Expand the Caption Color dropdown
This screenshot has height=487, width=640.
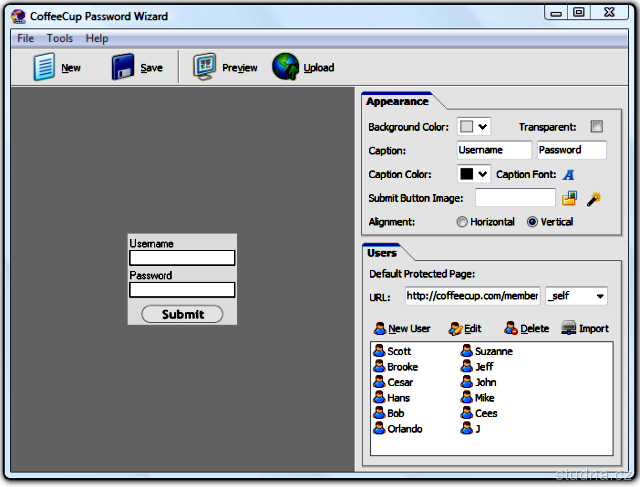(x=484, y=174)
